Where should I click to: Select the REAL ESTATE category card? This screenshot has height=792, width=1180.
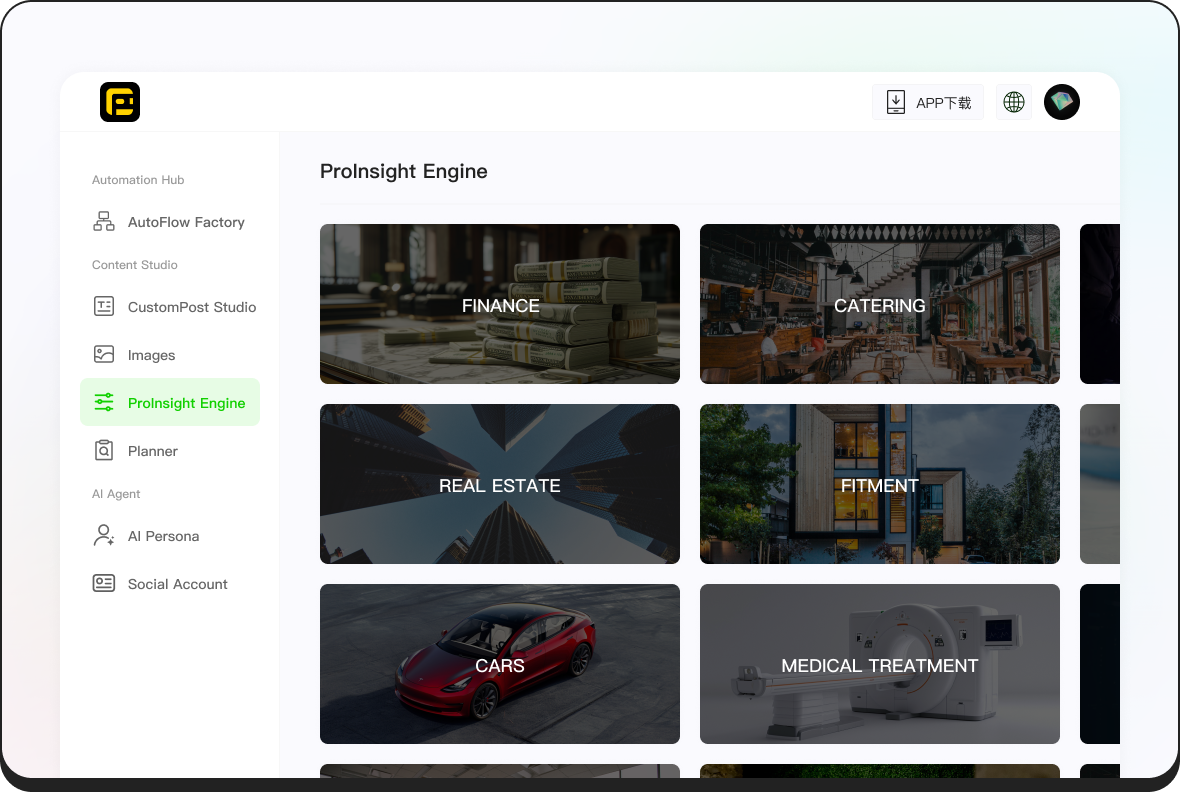point(500,484)
